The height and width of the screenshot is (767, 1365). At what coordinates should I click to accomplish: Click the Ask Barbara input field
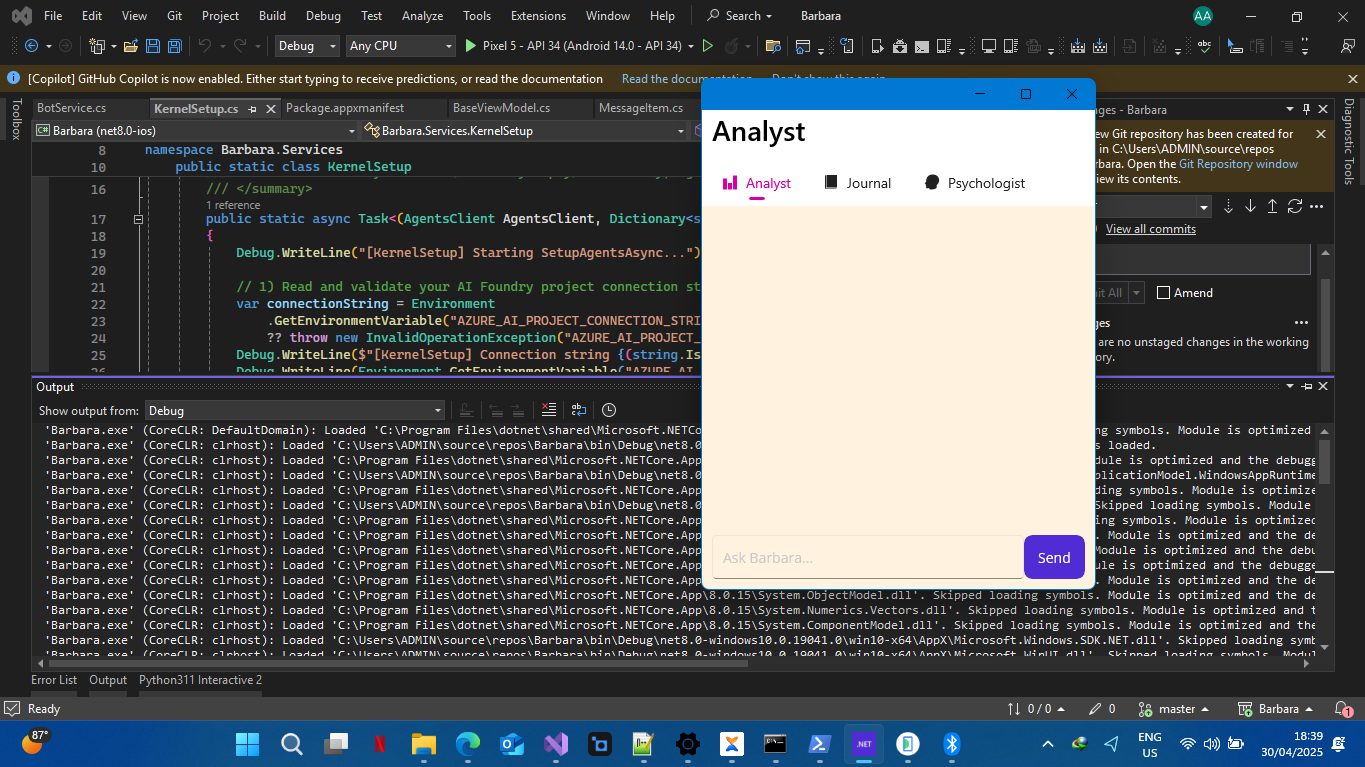coord(867,557)
